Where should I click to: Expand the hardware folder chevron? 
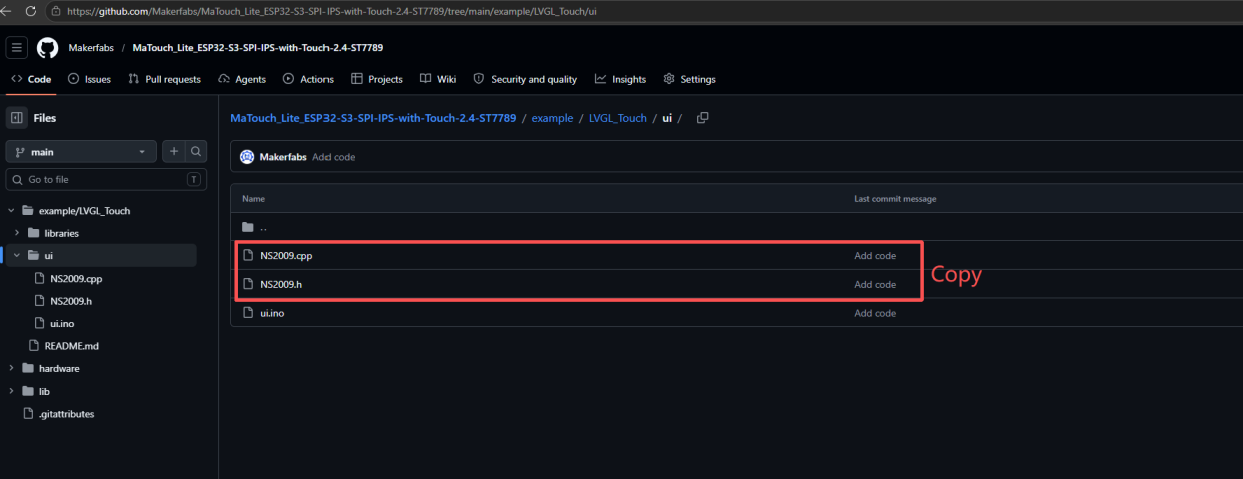point(12,368)
